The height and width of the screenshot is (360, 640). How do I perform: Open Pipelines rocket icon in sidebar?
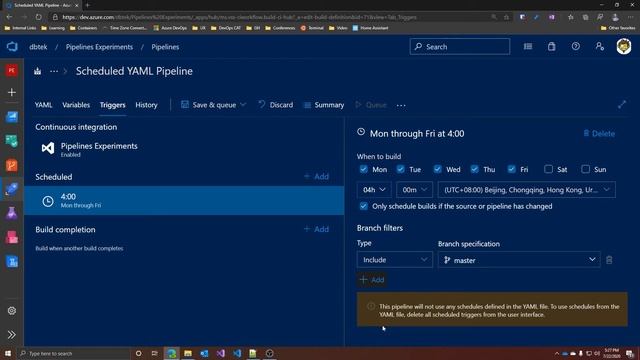point(12,189)
